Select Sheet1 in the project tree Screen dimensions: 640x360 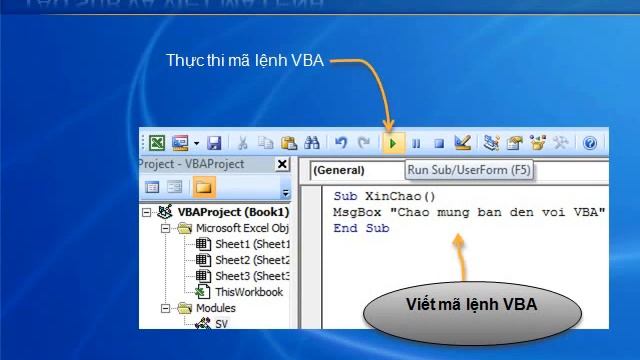point(252,244)
